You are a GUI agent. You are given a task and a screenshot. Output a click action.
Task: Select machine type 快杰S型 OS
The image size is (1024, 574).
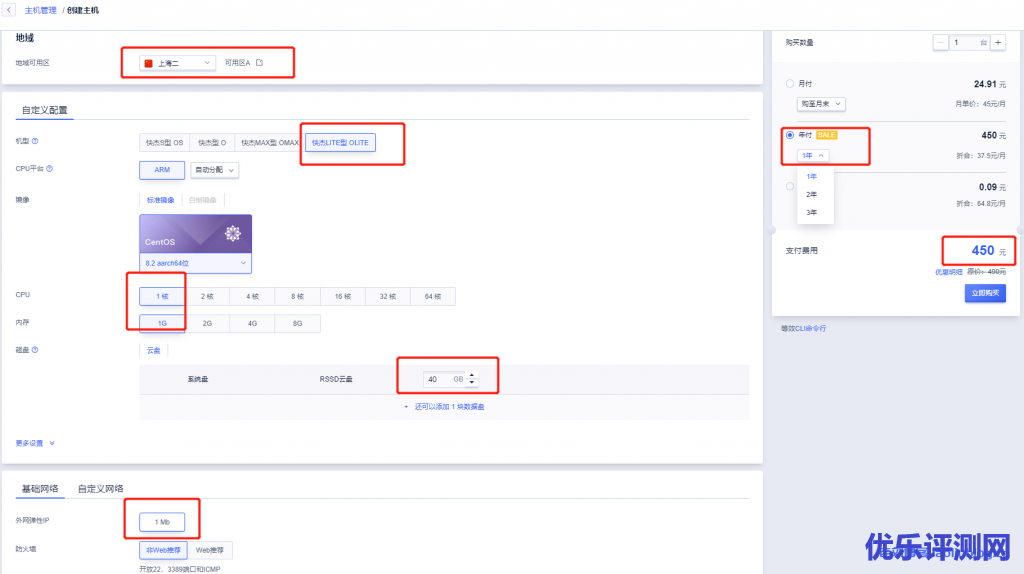(165, 142)
